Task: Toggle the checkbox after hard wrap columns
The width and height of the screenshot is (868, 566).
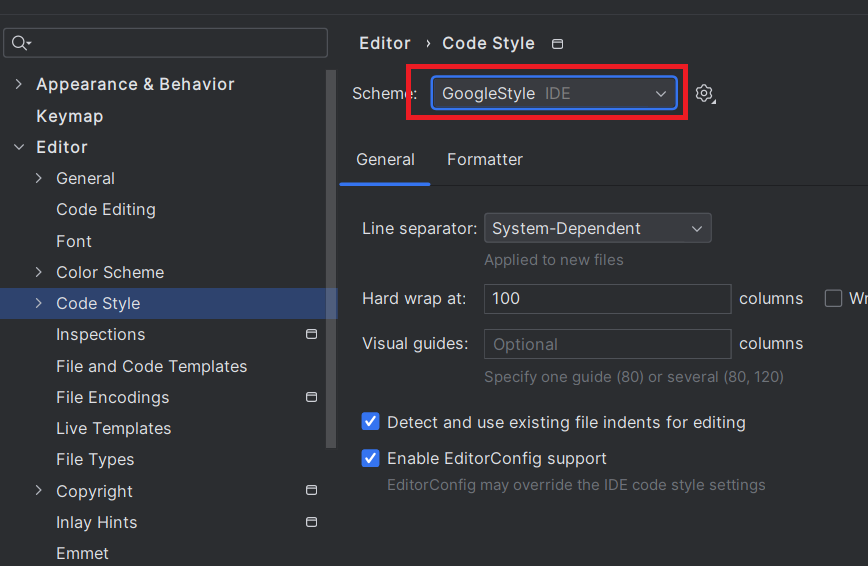Action: point(833,298)
